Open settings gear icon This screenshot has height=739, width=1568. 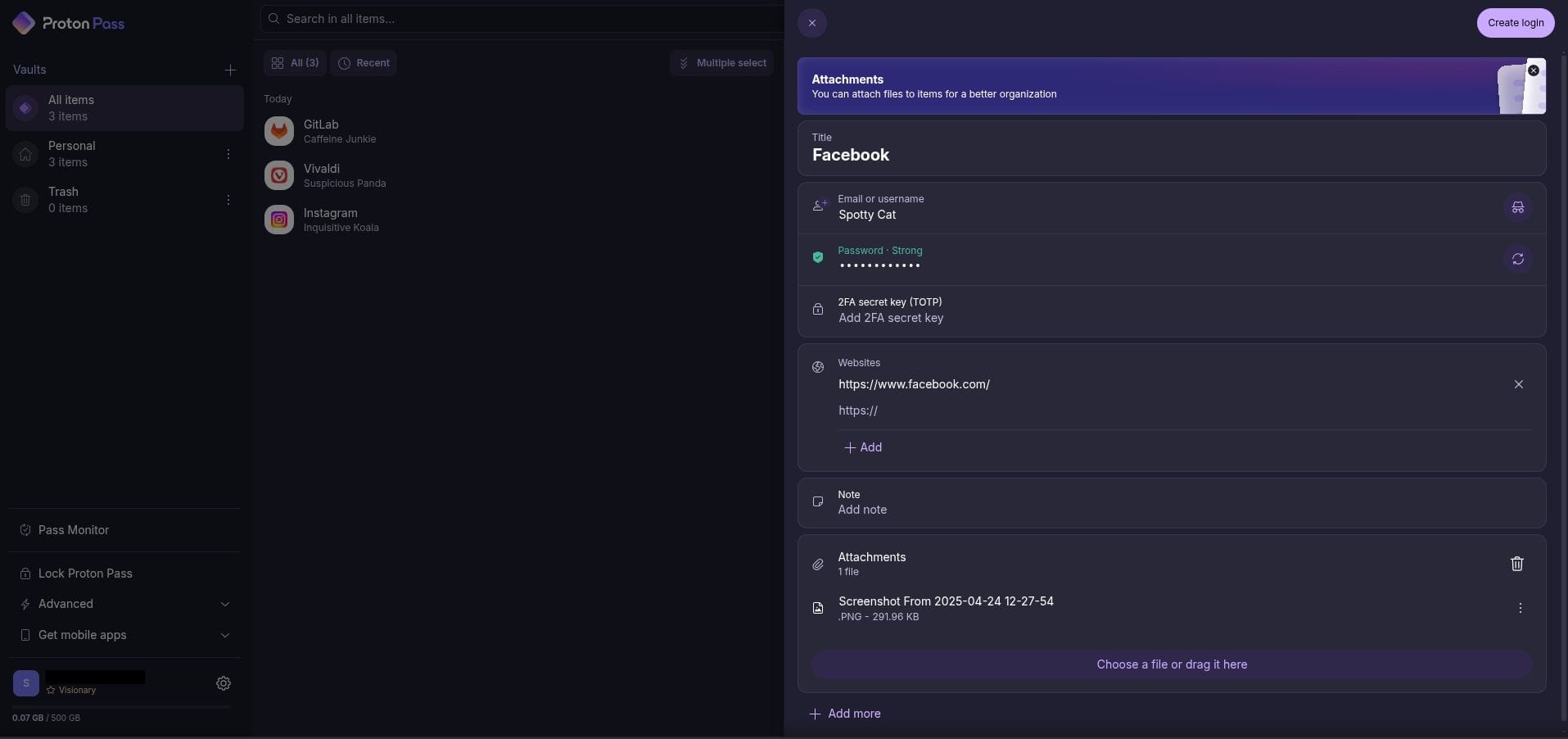click(x=224, y=683)
